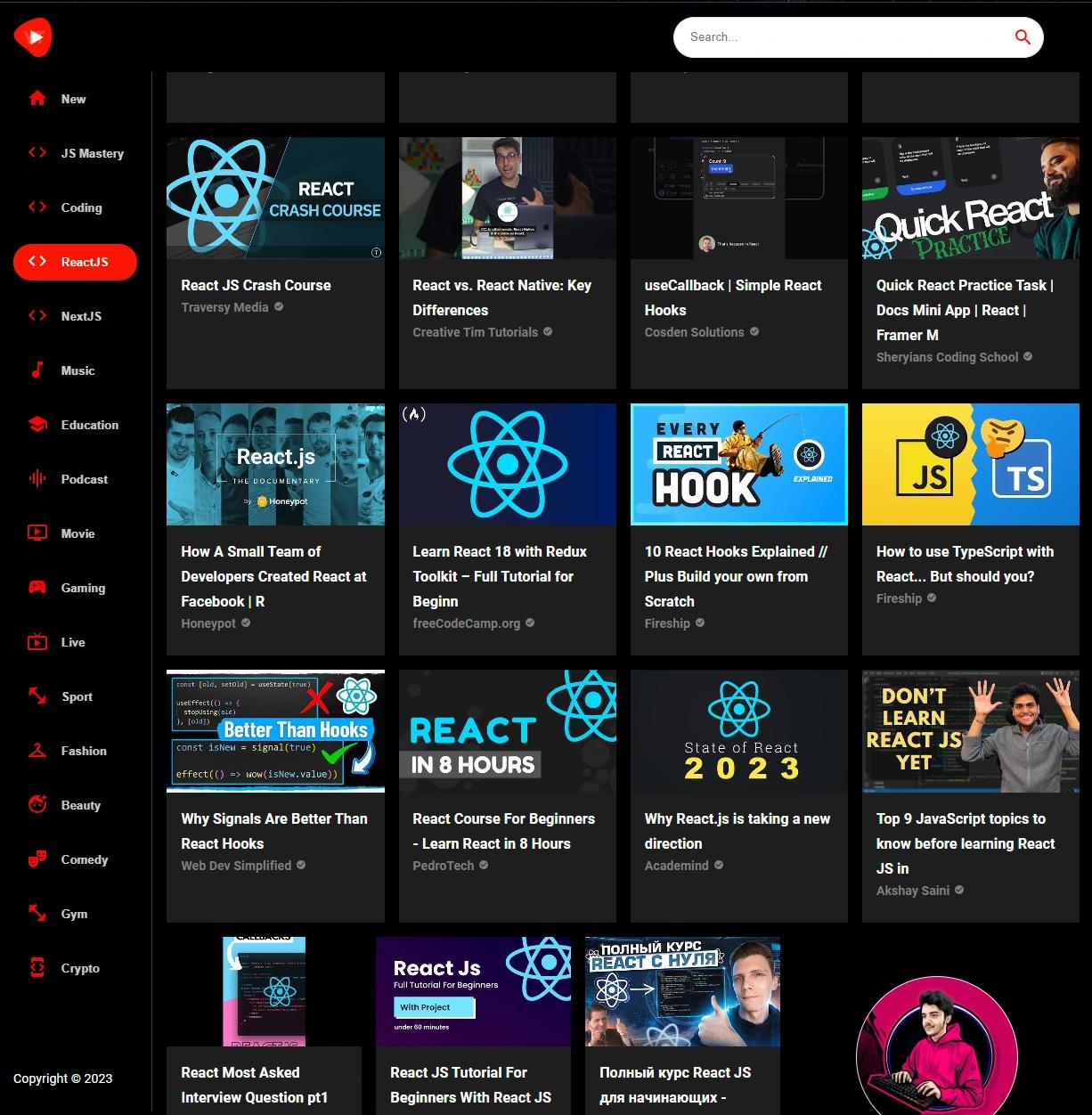The height and width of the screenshot is (1115, 1092).
Task: Open React in 8 Hours thumbnail
Action: tap(507, 731)
